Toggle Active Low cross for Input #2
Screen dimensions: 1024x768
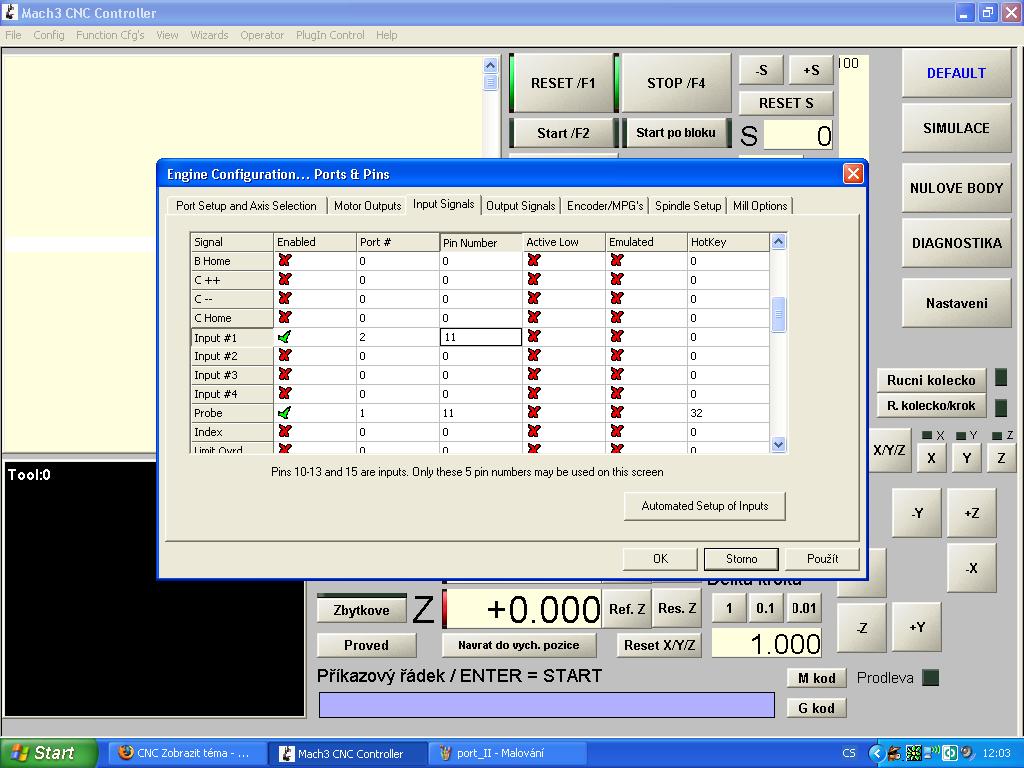(x=534, y=356)
